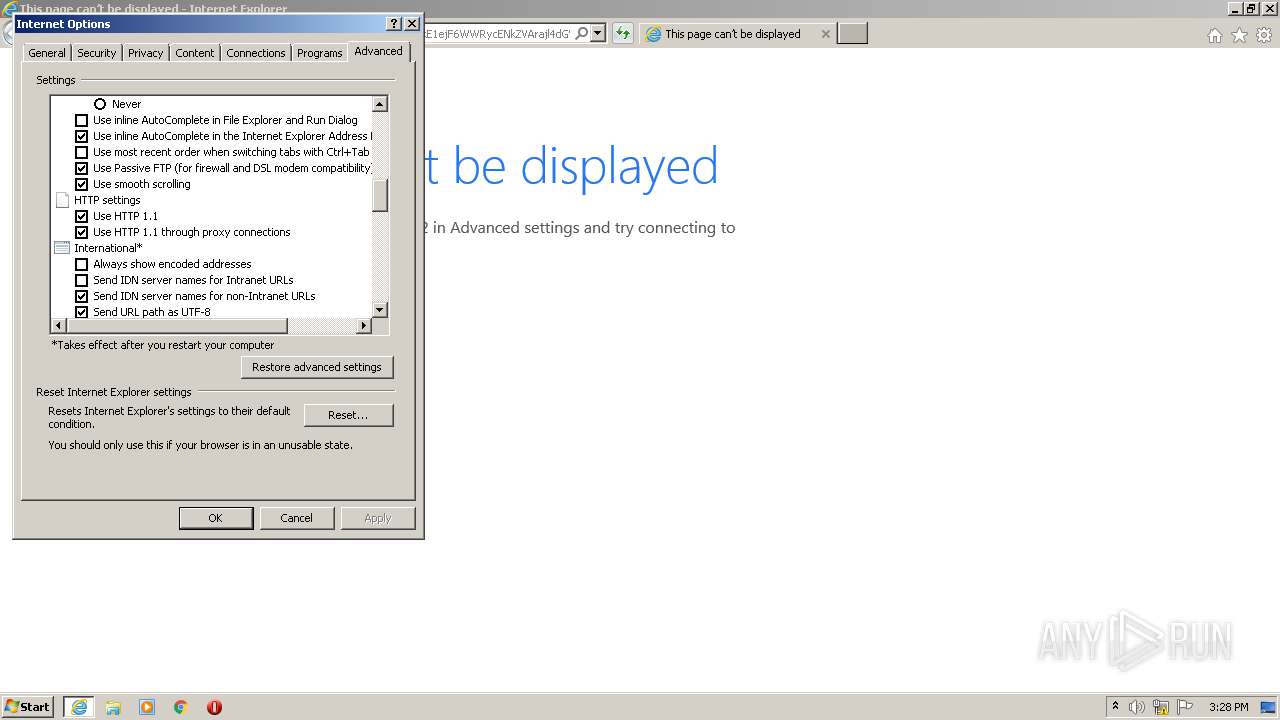Click the red Opera icon in the taskbar

coord(214,707)
